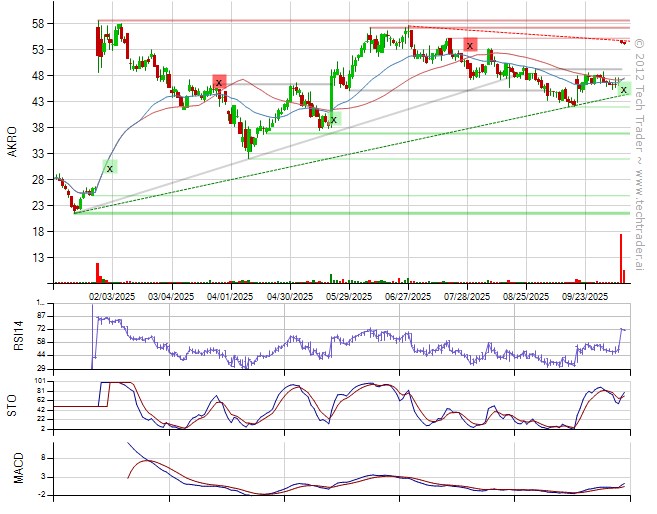Viewport: 657px width, 514px height.
Task: Click the 58 price level on y-axis
Action: pos(38,23)
